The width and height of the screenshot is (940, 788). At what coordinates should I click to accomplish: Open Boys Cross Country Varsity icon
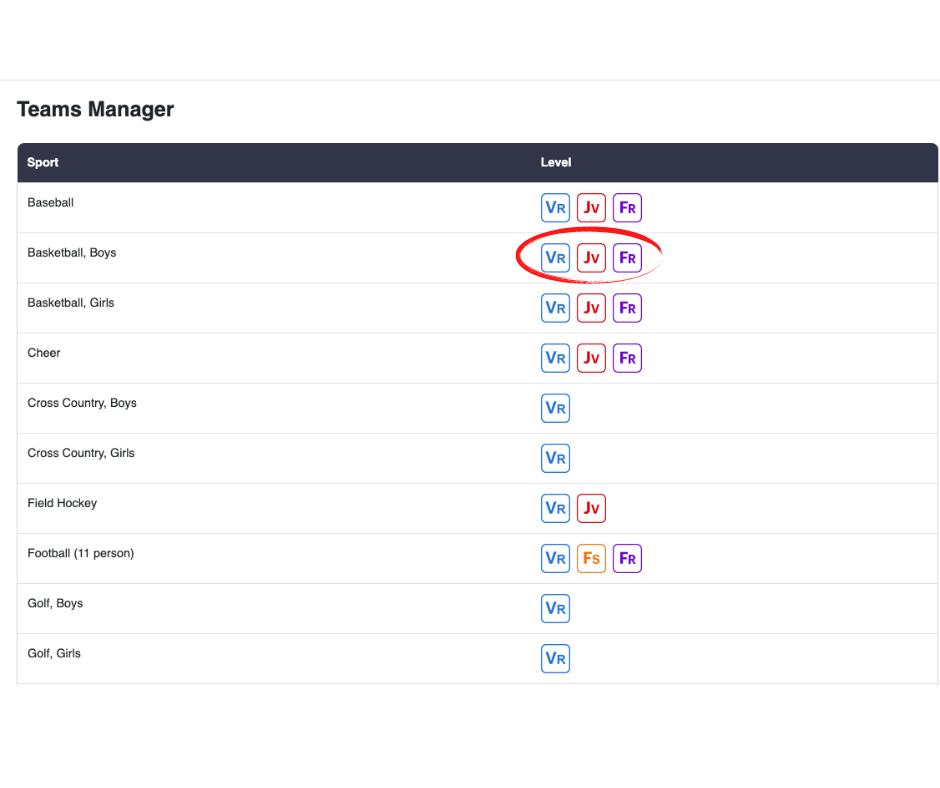(555, 408)
